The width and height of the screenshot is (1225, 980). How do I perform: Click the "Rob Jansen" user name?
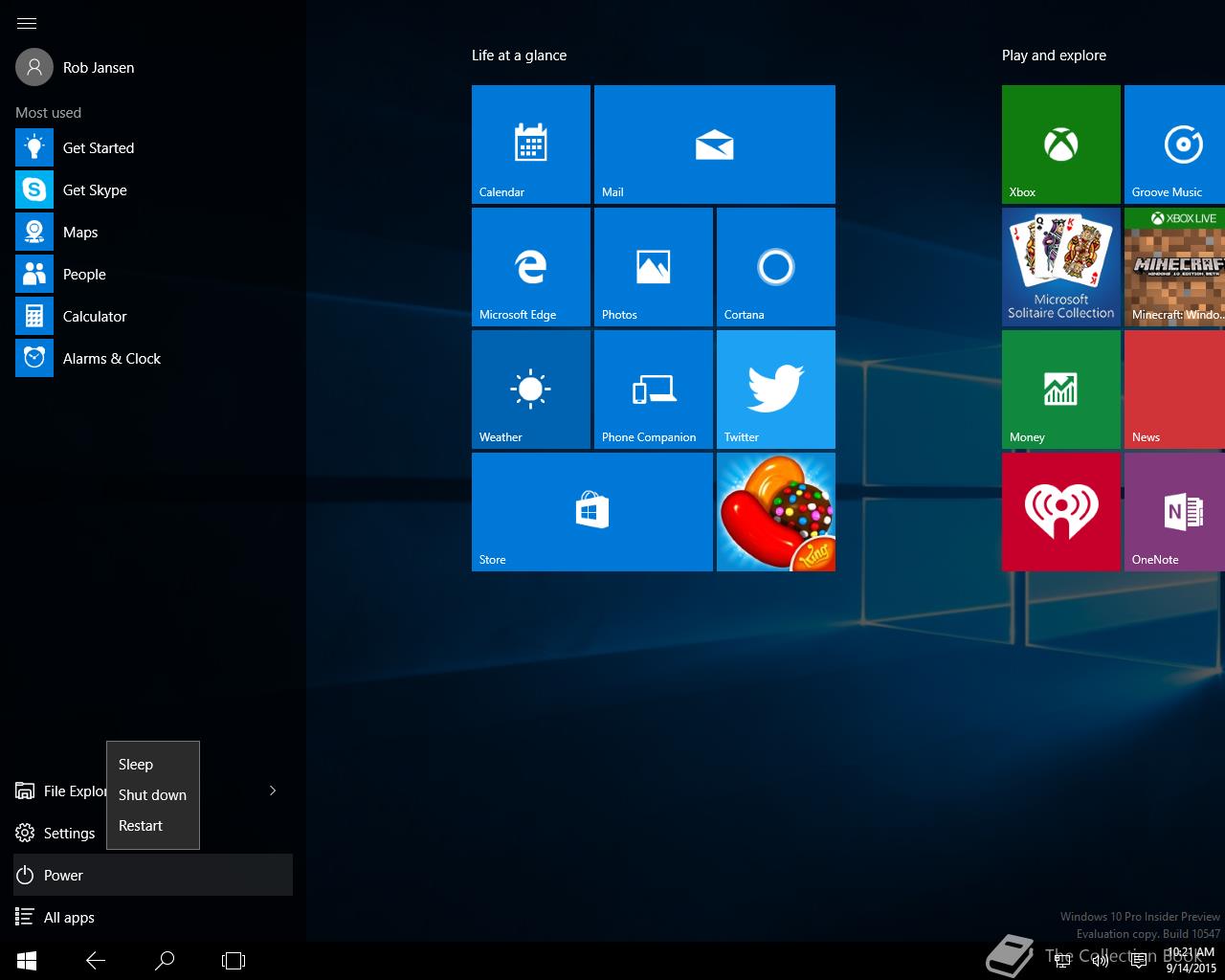(99, 68)
